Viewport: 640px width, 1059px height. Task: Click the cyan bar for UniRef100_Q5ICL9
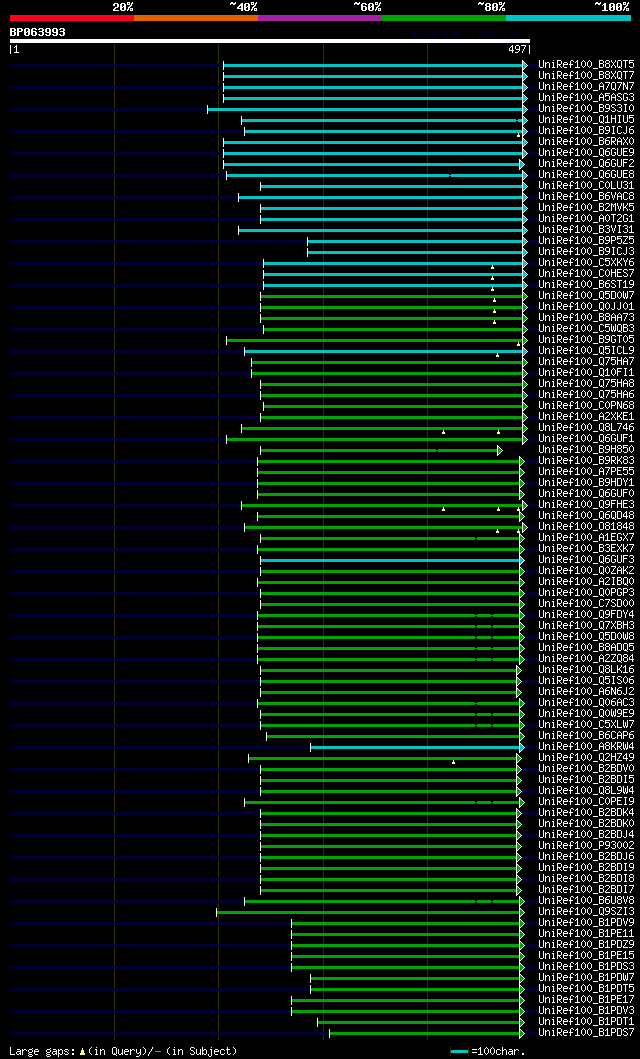click(x=385, y=351)
